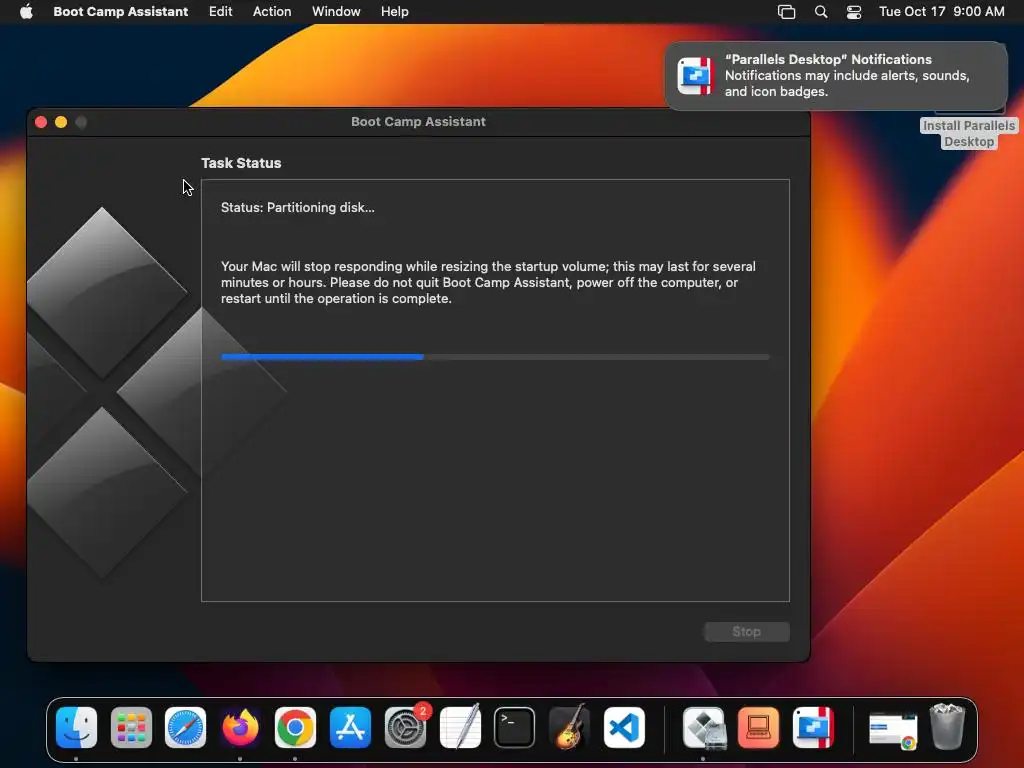Open Visual Studio Code from the Dock
The width and height of the screenshot is (1024, 768).
(x=624, y=727)
